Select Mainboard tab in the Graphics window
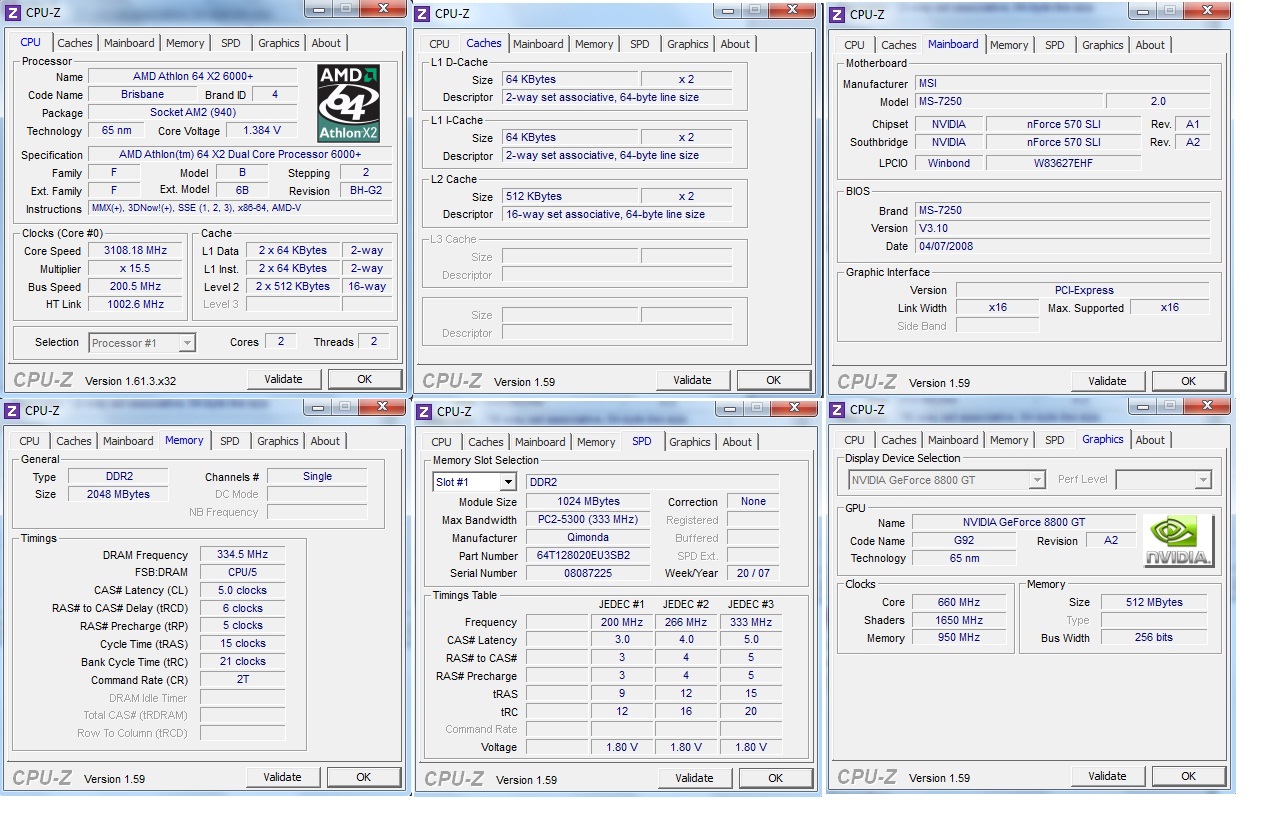The width and height of the screenshot is (1272, 836). [953, 440]
